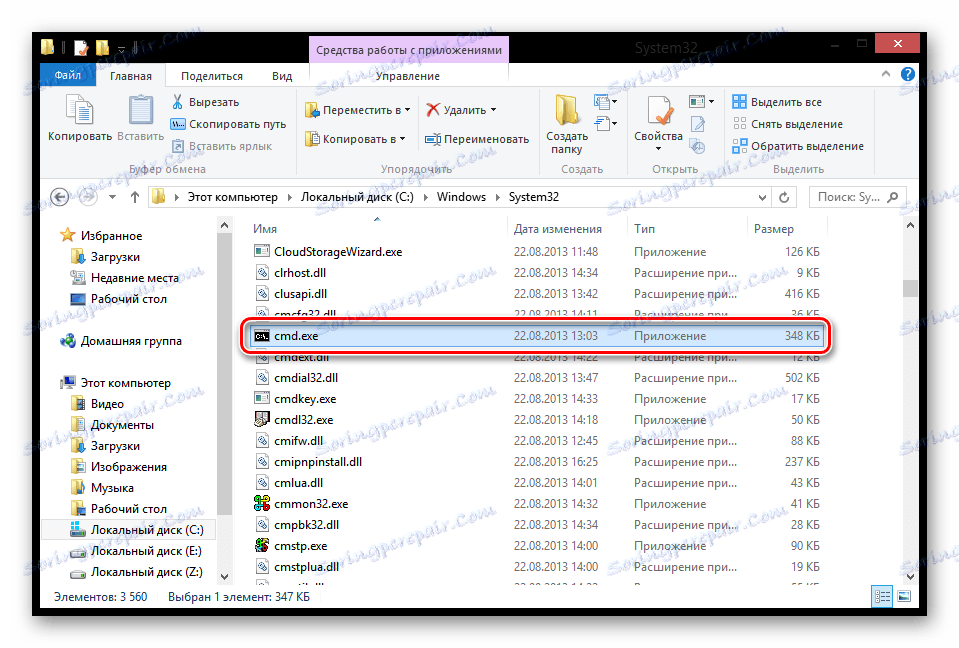Viewport: 959px width, 648px height.
Task: Click Средства работы с приложениями contextual tab
Action: 409,50
